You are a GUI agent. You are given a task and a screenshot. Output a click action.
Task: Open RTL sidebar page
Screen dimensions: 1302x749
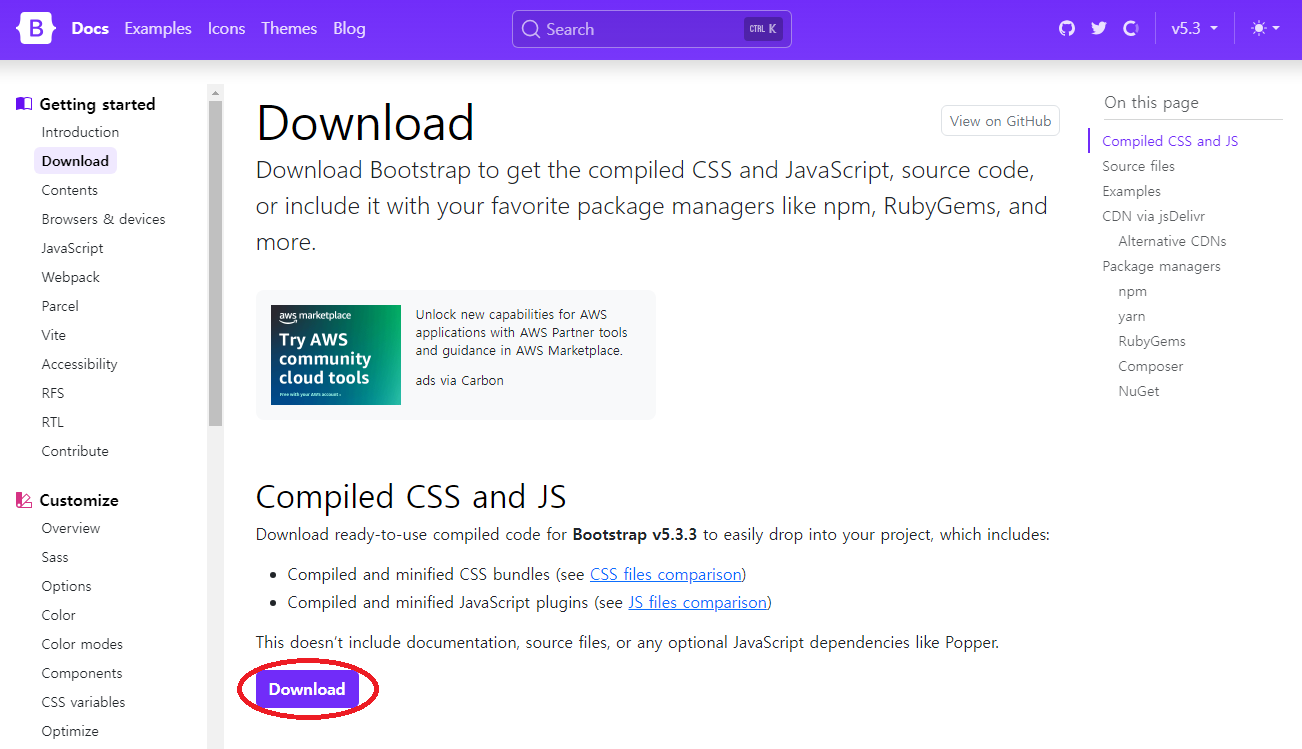tap(52, 422)
